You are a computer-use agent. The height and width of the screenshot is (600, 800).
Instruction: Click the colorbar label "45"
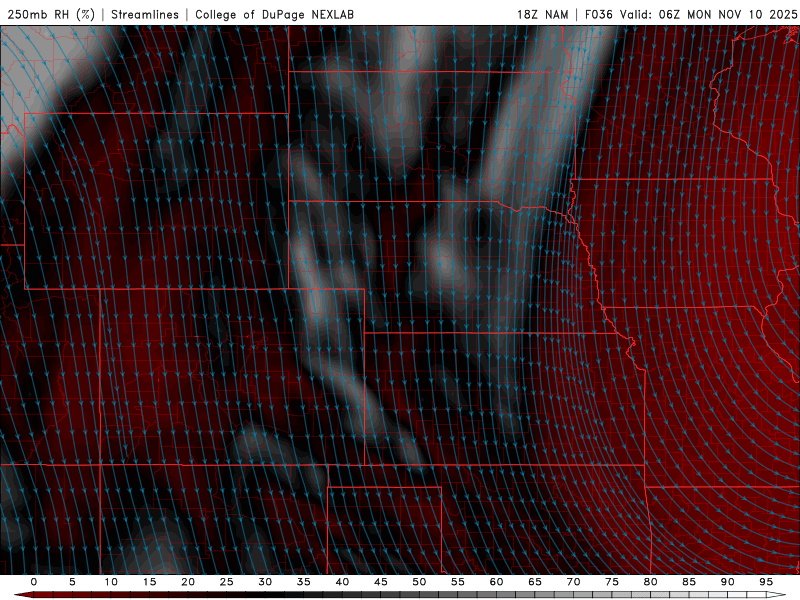381,582
